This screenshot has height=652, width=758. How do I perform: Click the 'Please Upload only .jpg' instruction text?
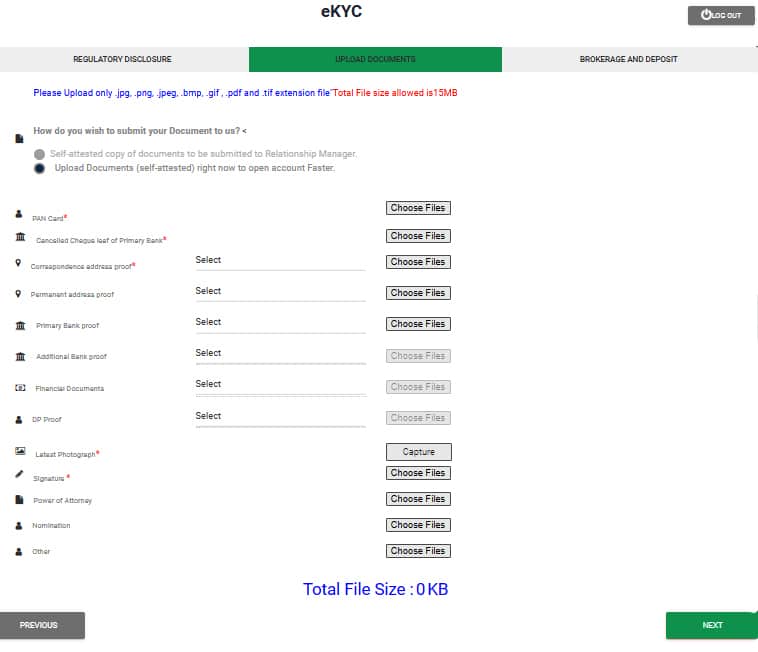click(x=181, y=93)
